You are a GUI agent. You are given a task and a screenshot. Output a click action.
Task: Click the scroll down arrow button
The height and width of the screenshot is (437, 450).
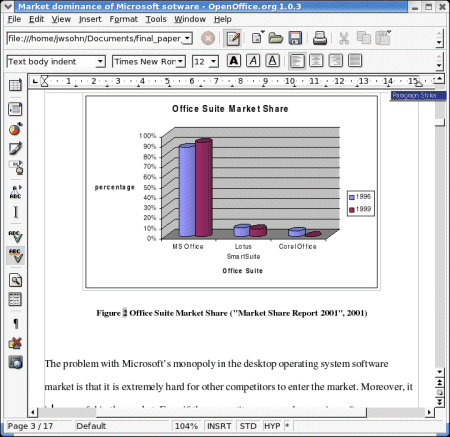440,372
